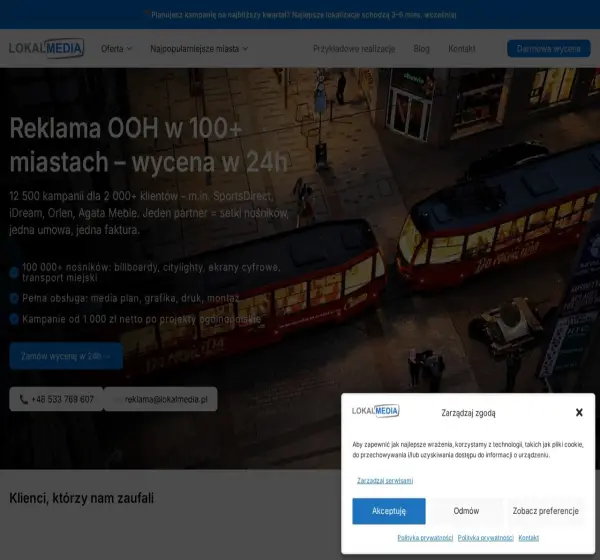
Task: Click the LokalMedia logo inside the cookie dialog
Action: [375, 411]
